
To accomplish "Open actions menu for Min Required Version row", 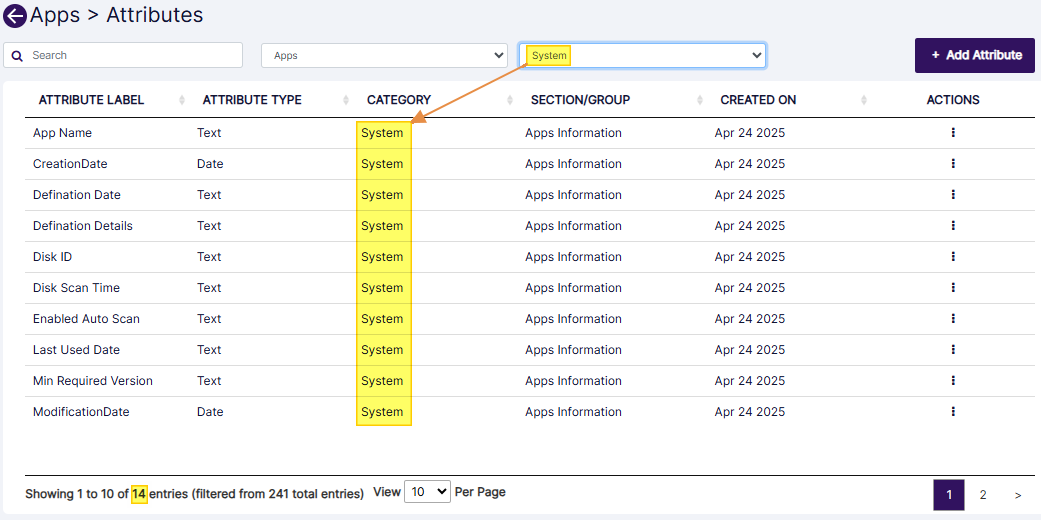I will tap(953, 381).
